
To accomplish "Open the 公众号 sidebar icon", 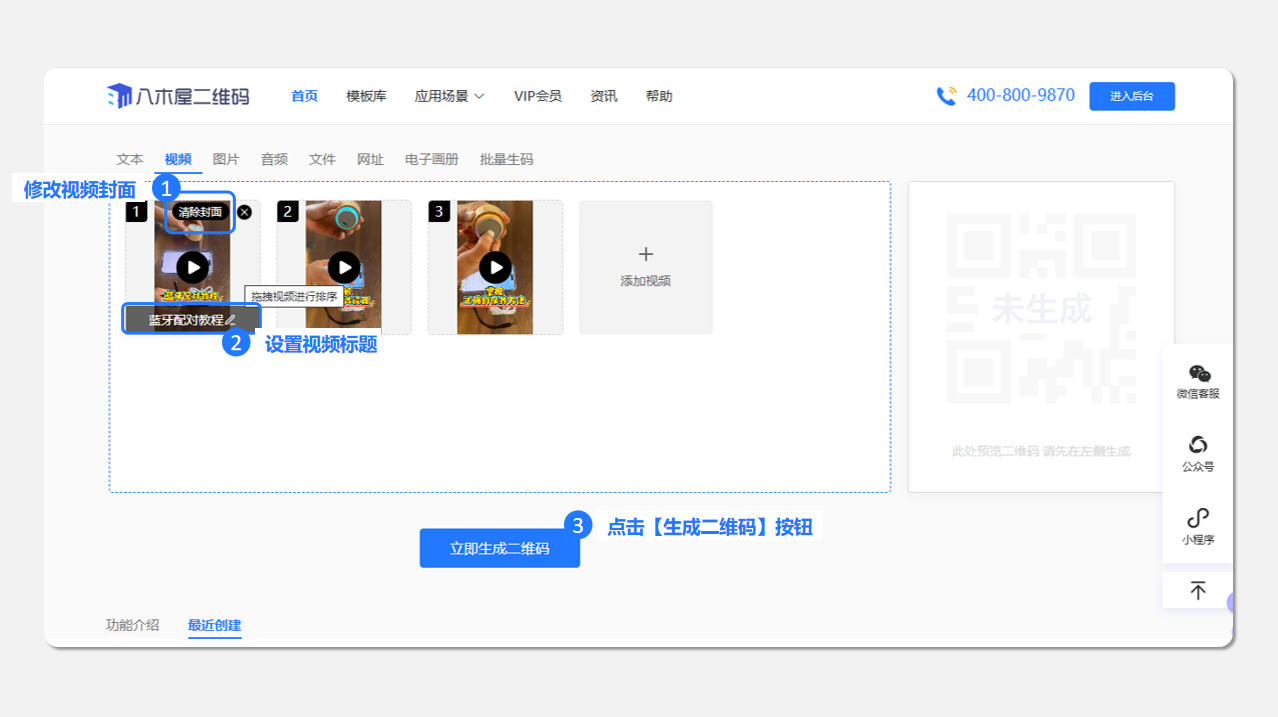I will coord(1198,445).
